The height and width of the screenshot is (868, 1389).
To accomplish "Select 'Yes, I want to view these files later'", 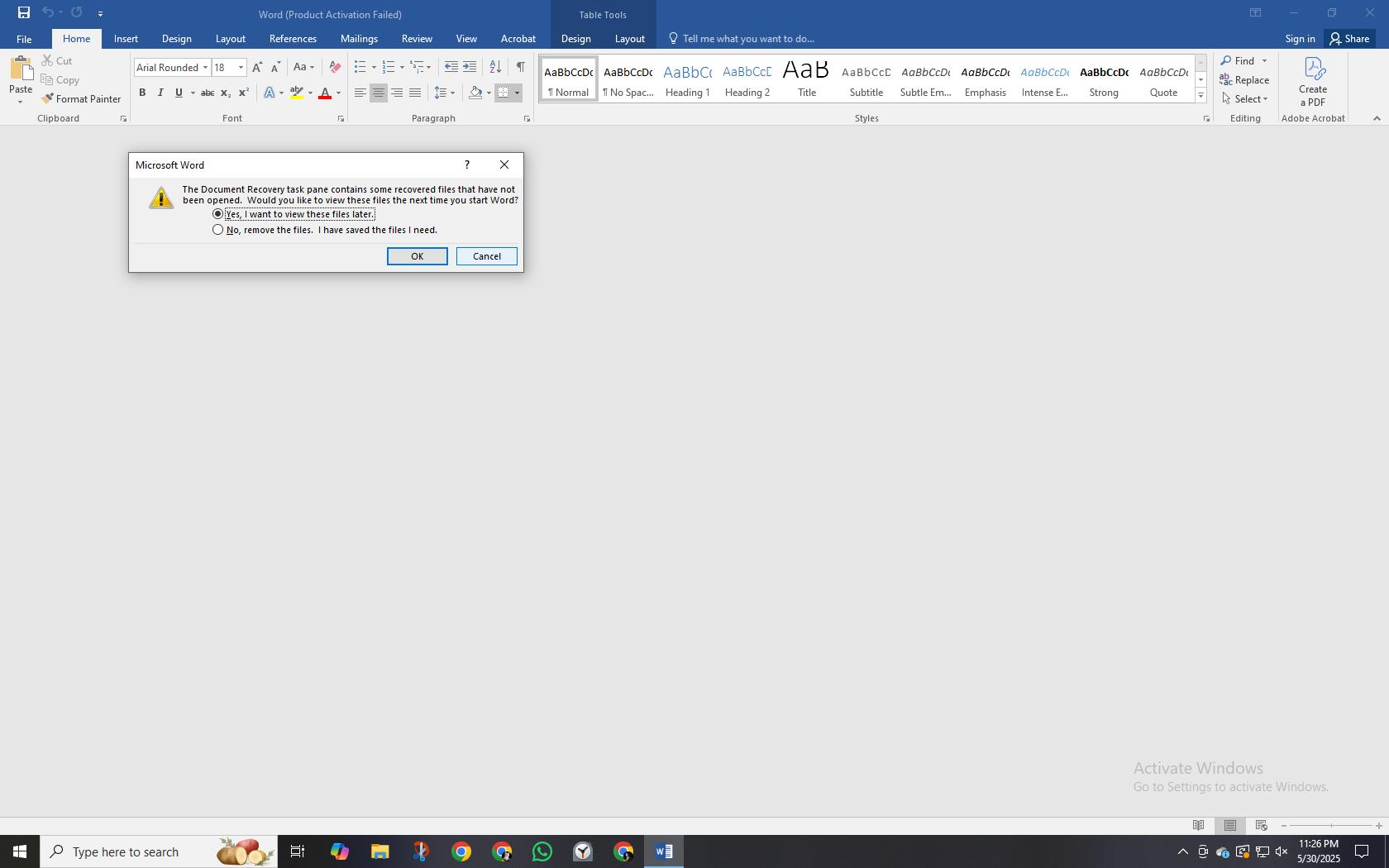I will (x=293, y=214).
